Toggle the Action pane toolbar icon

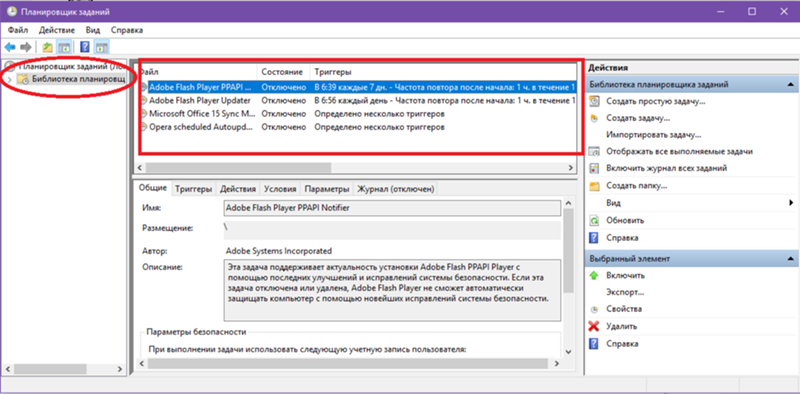[x=102, y=47]
